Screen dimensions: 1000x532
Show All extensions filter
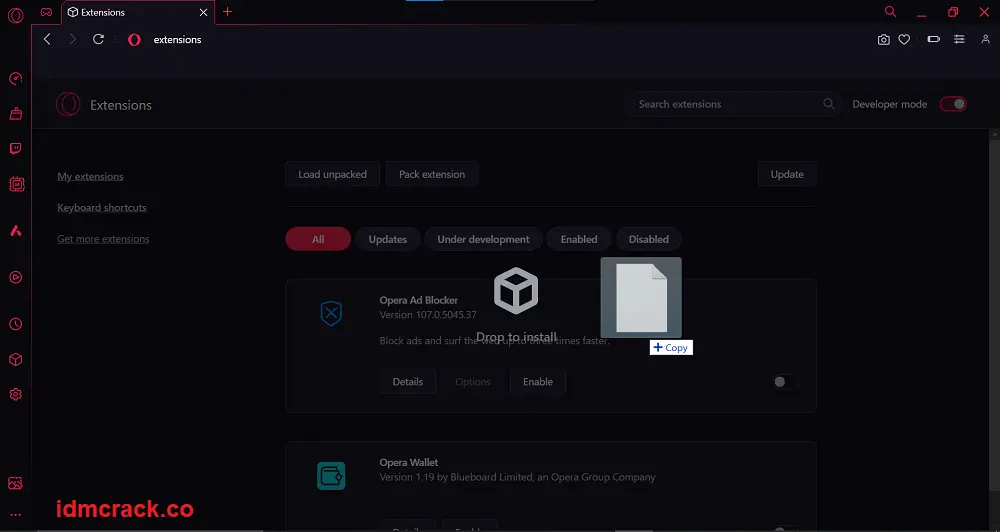pos(318,239)
